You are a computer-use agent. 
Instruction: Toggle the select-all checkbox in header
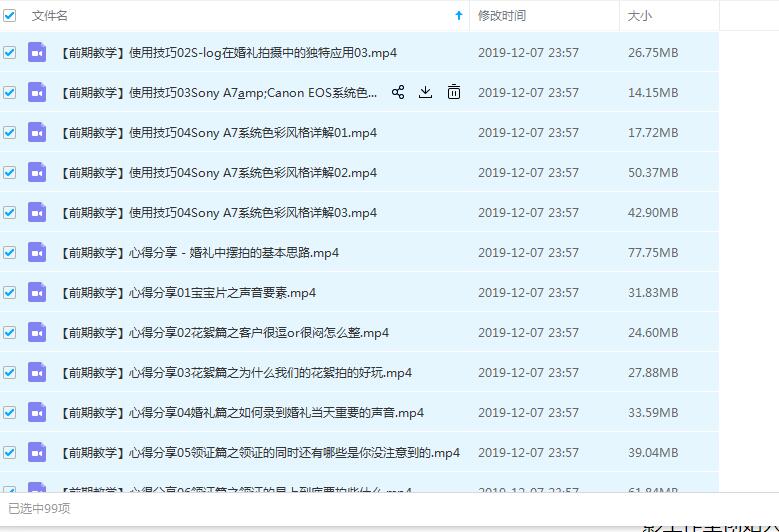(x=10, y=15)
